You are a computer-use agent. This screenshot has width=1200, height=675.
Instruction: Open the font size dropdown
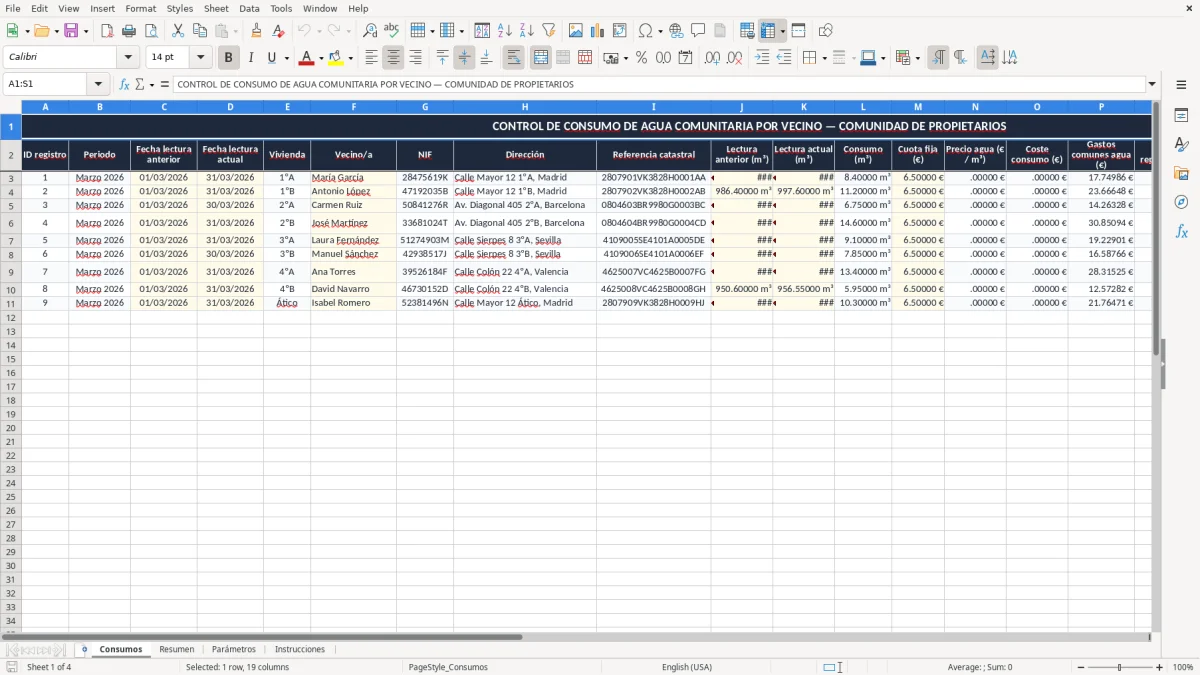coord(201,58)
